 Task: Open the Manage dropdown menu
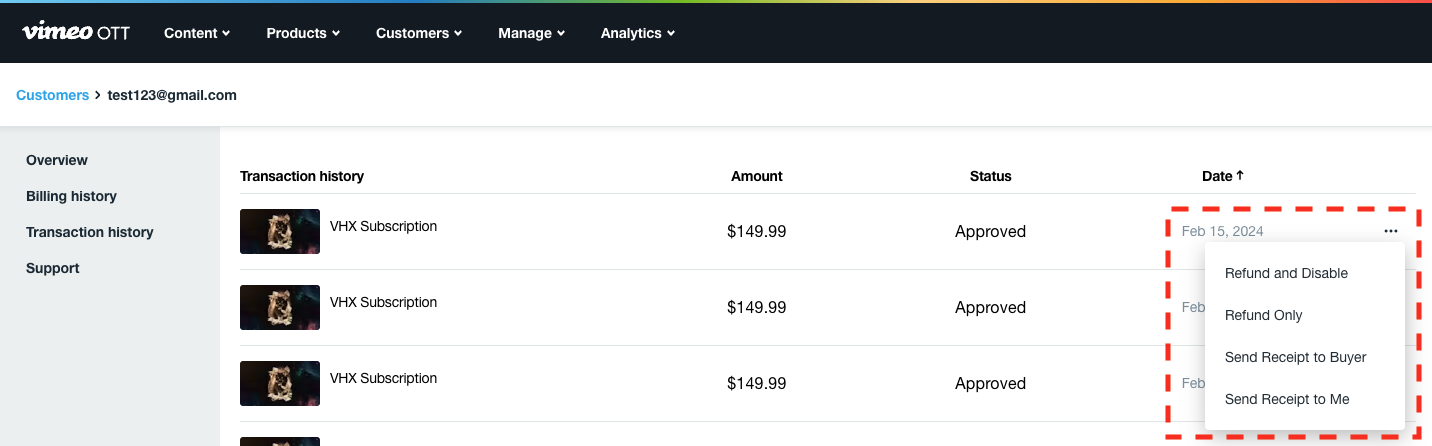click(531, 33)
